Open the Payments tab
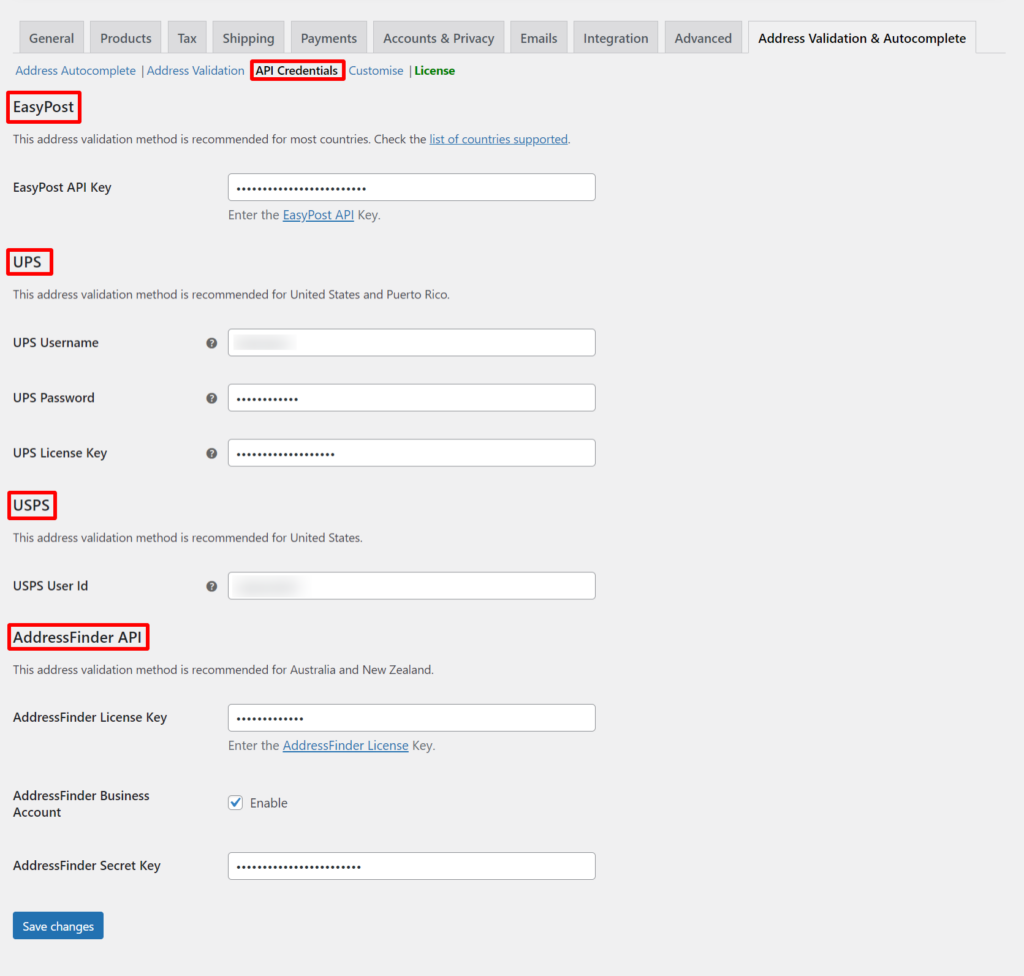The width and height of the screenshot is (1024, 976). (328, 37)
